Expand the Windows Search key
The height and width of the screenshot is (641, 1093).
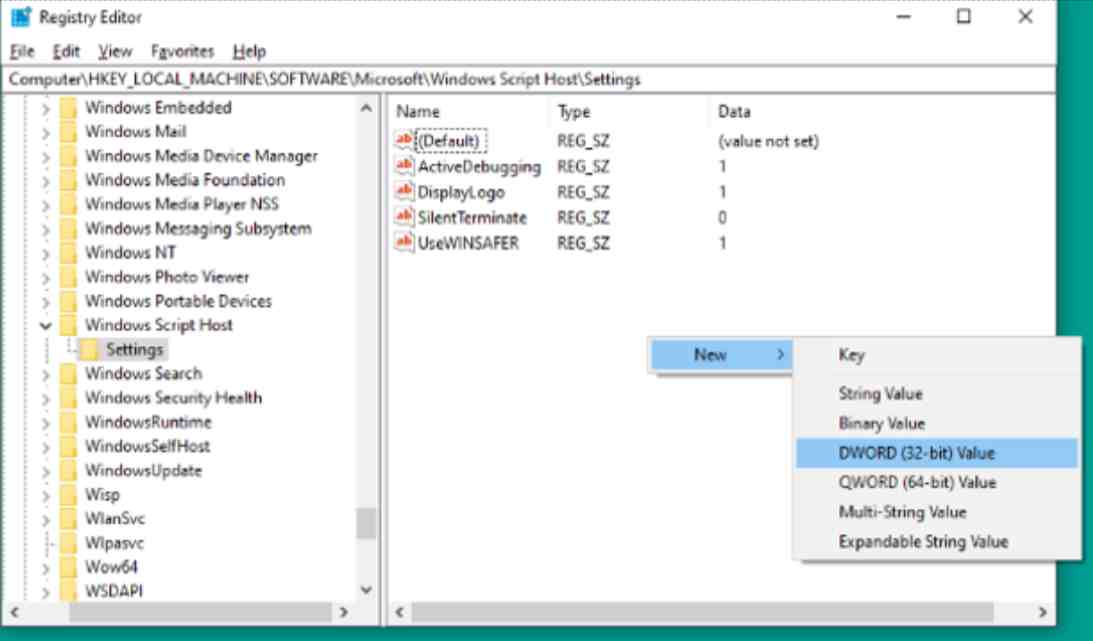(45, 375)
